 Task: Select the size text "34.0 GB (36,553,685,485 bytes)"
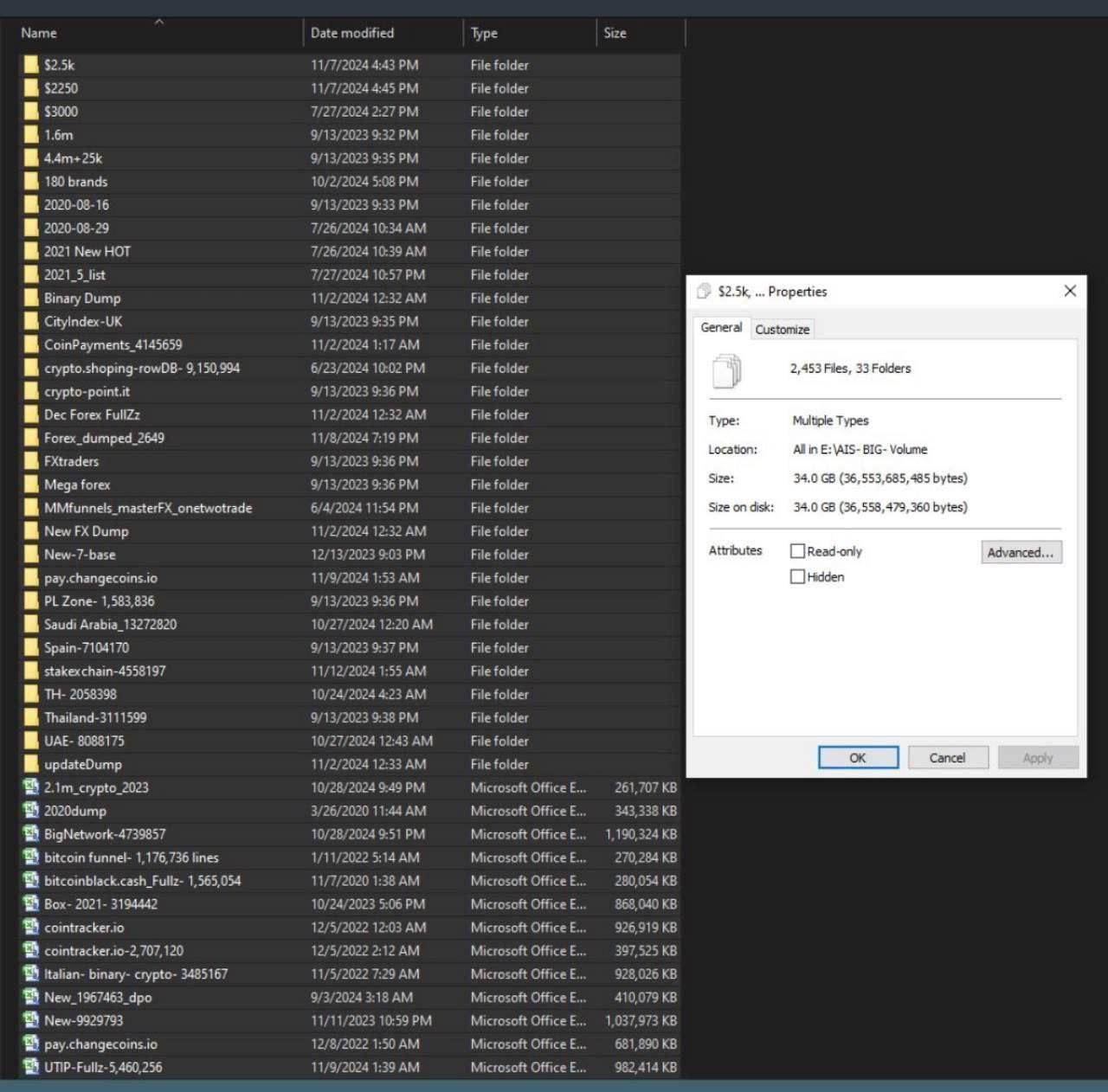pos(880,479)
